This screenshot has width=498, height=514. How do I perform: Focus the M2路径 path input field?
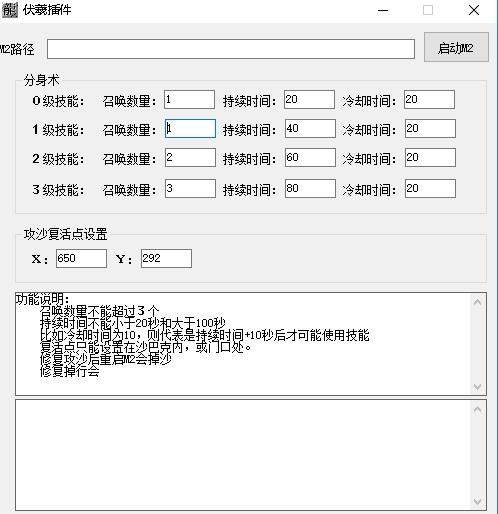pos(231,49)
